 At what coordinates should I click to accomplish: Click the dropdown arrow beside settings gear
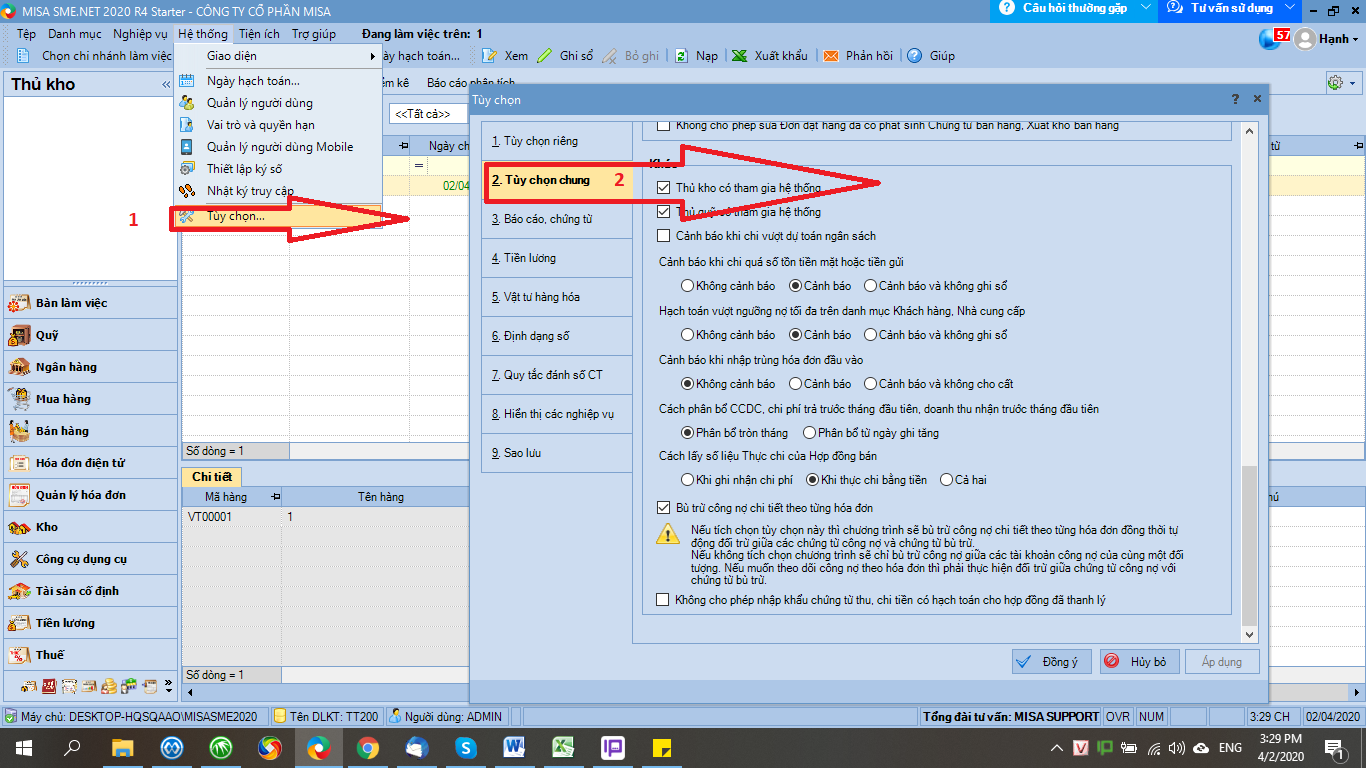coord(1353,84)
